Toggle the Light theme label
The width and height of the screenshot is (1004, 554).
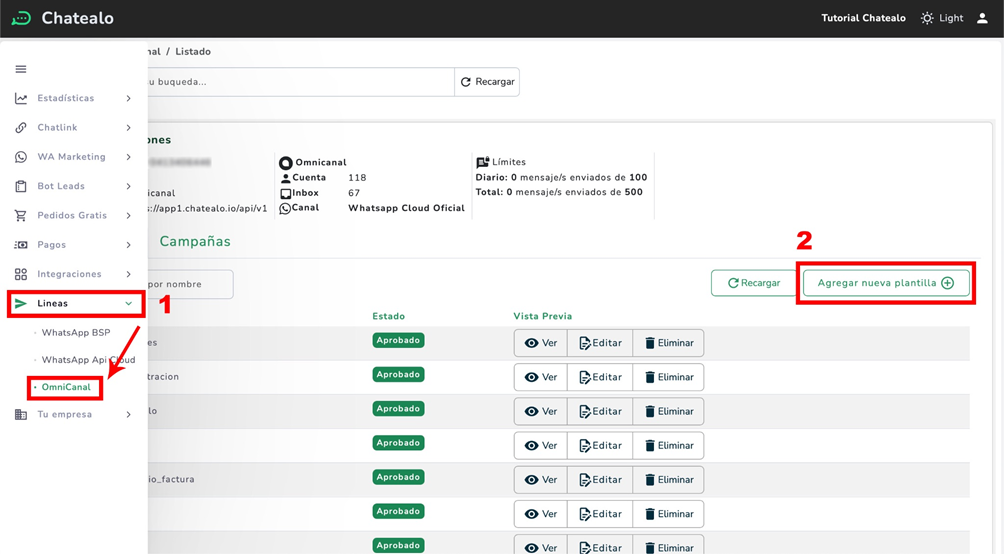pyautogui.click(x=951, y=18)
